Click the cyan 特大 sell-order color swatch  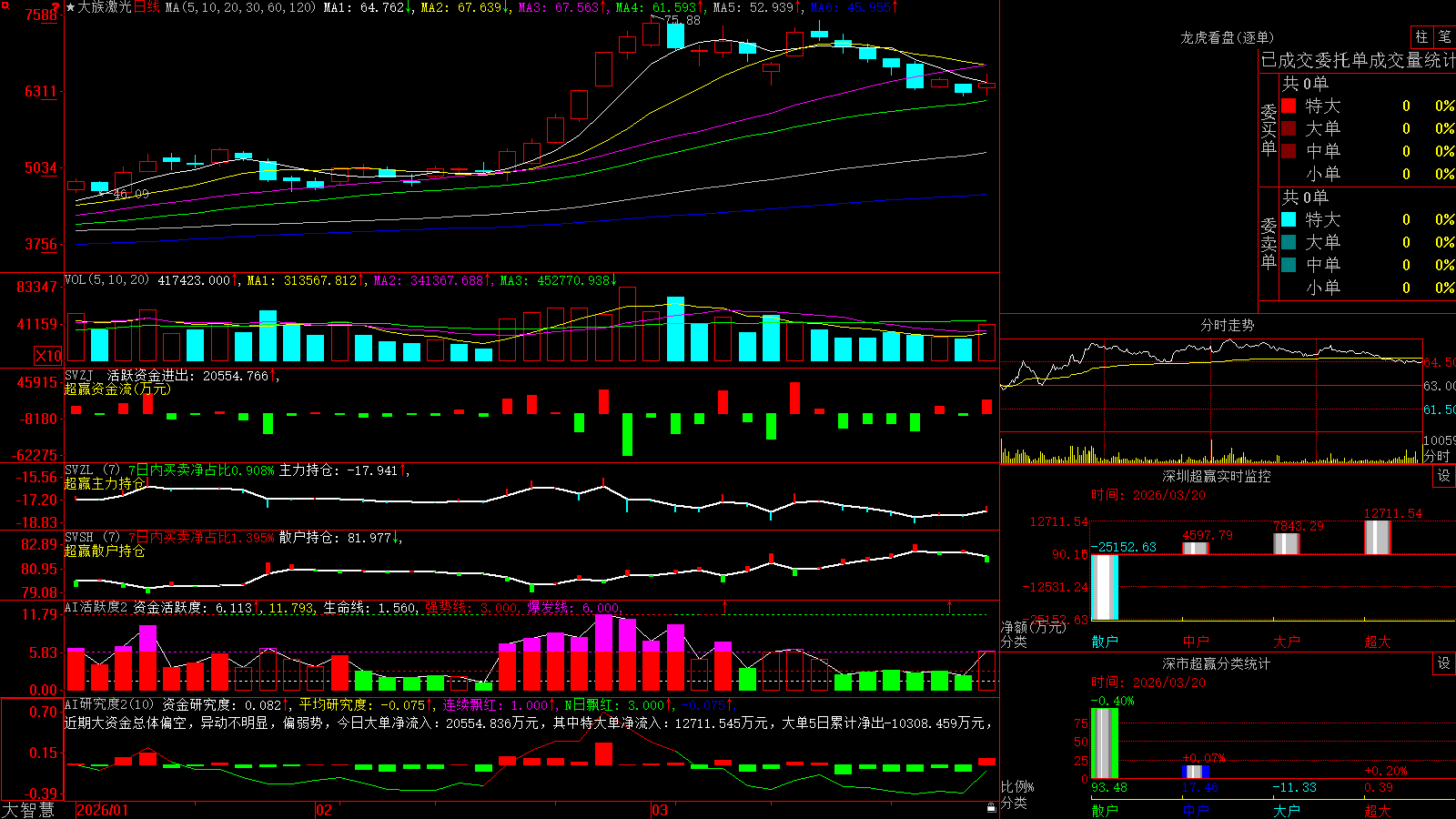[1289, 219]
